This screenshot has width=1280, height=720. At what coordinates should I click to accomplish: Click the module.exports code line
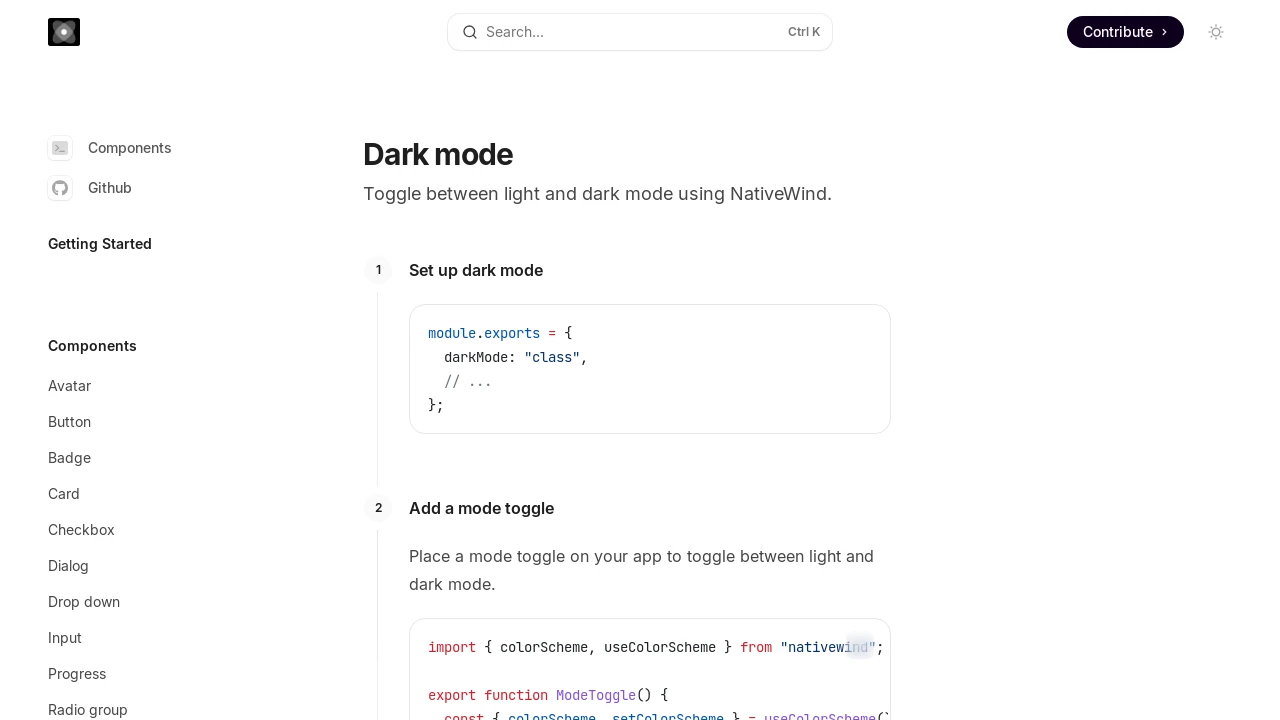[500, 333]
